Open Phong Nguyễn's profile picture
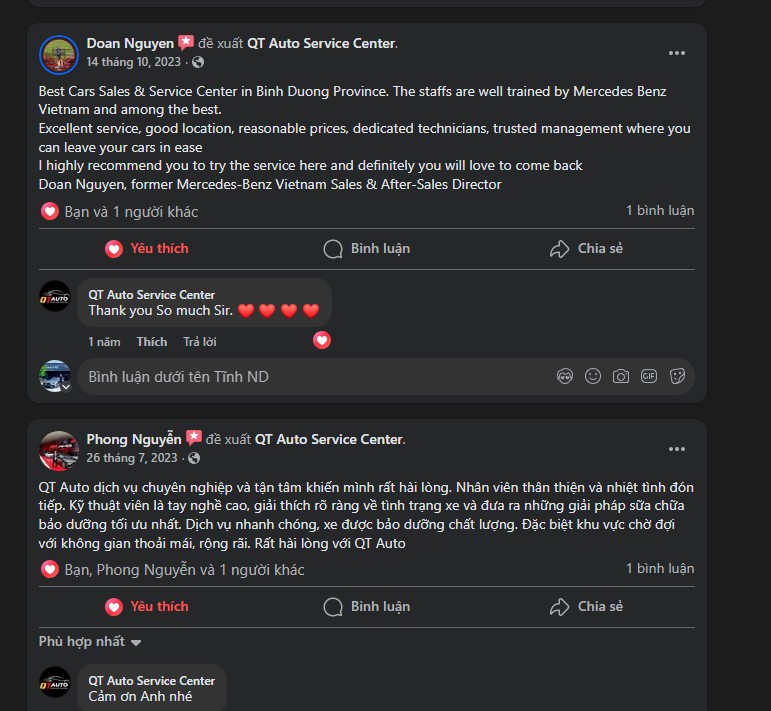This screenshot has height=711, width=771. point(58,449)
